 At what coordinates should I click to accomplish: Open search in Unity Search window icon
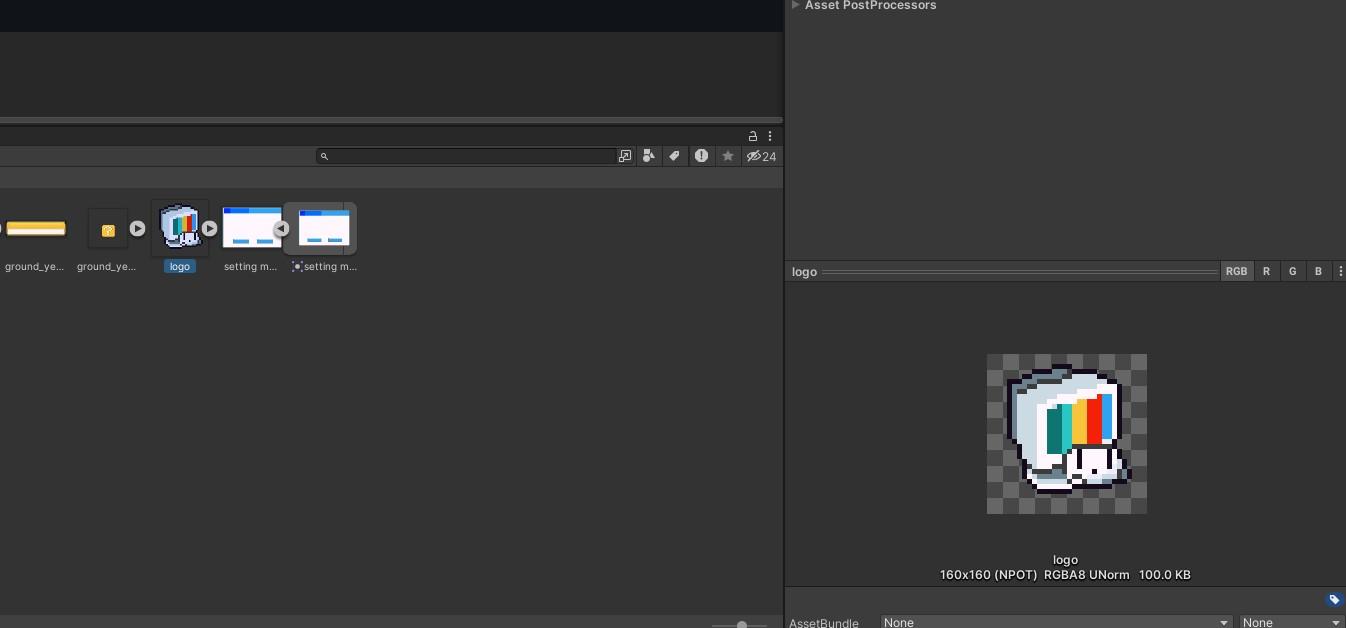pyautogui.click(x=625, y=156)
